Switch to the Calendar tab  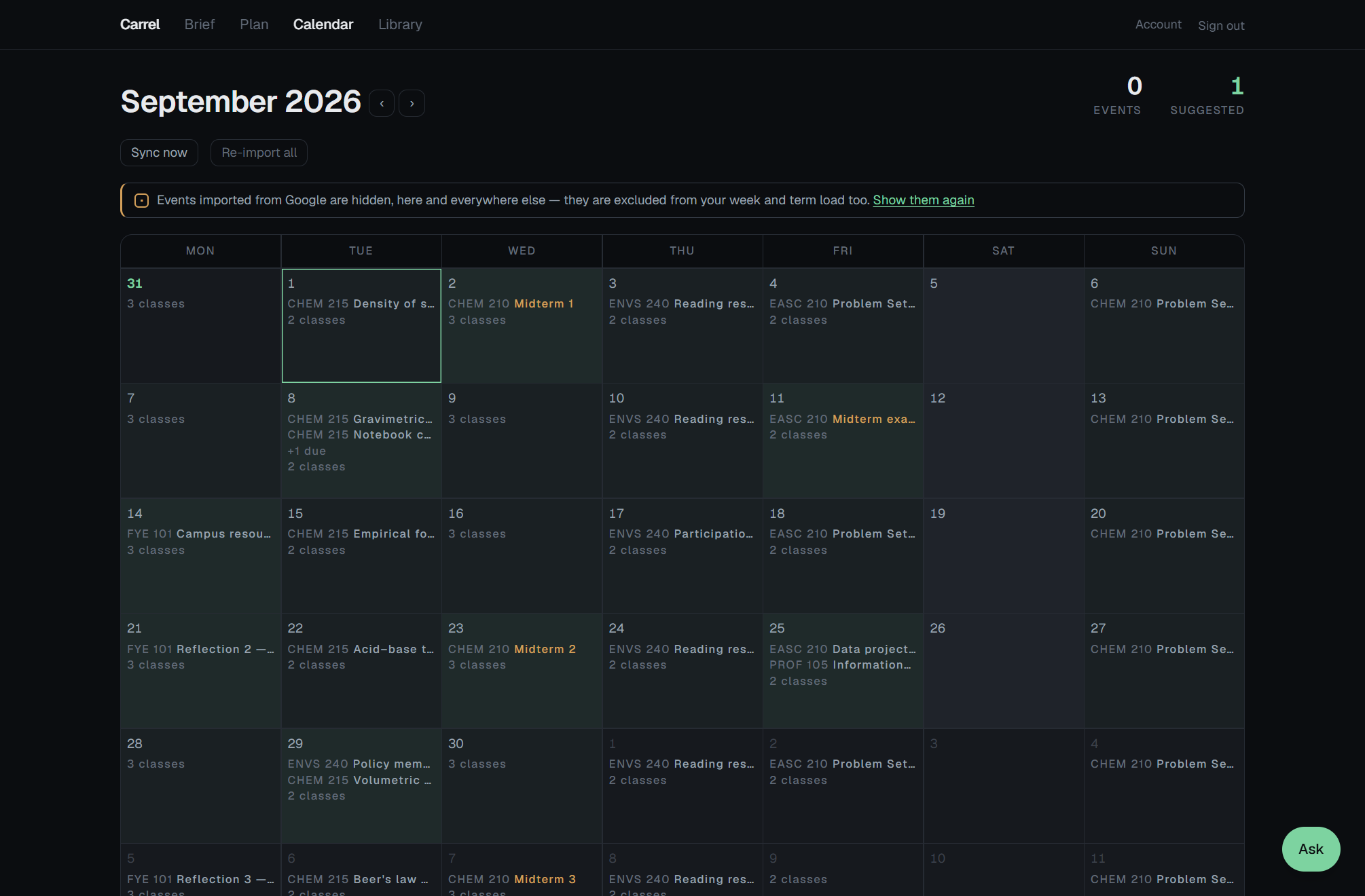(x=323, y=24)
